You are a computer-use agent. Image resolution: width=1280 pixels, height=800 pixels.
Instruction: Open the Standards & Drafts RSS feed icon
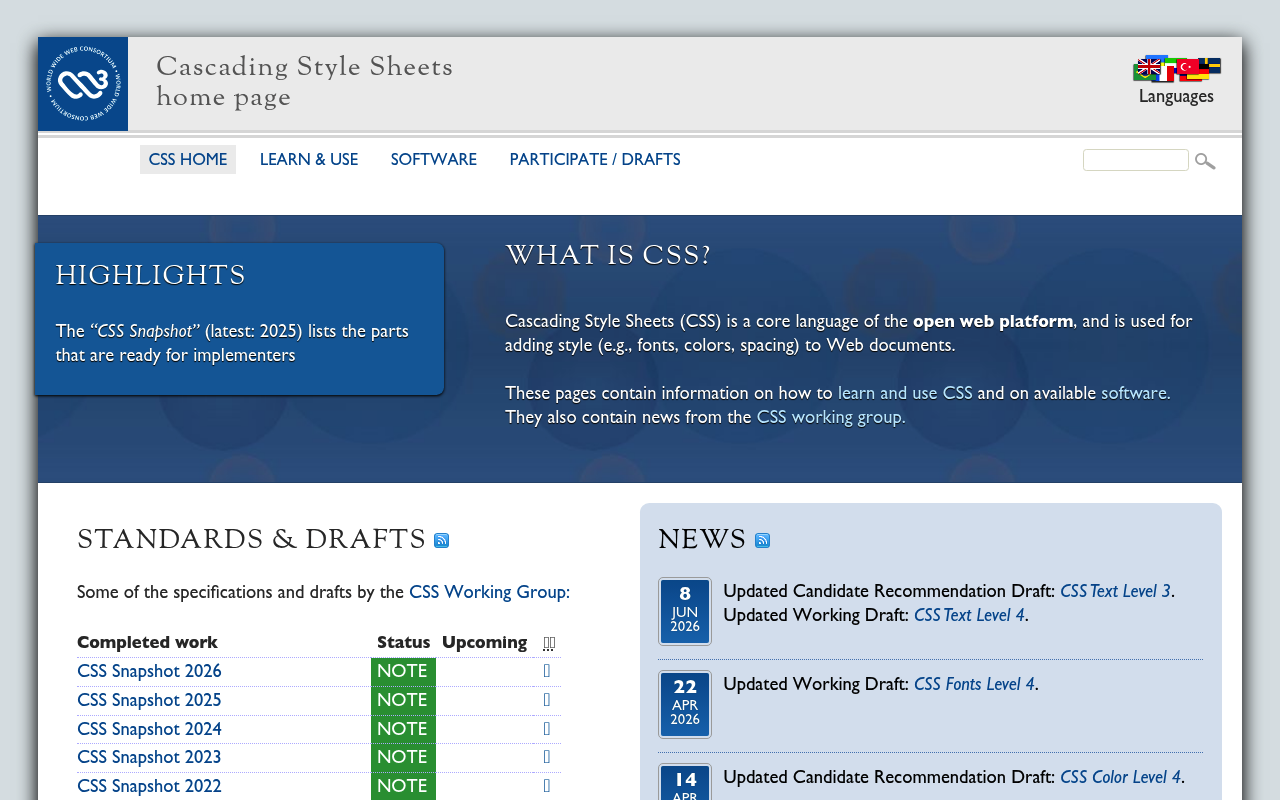[x=441, y=541]
